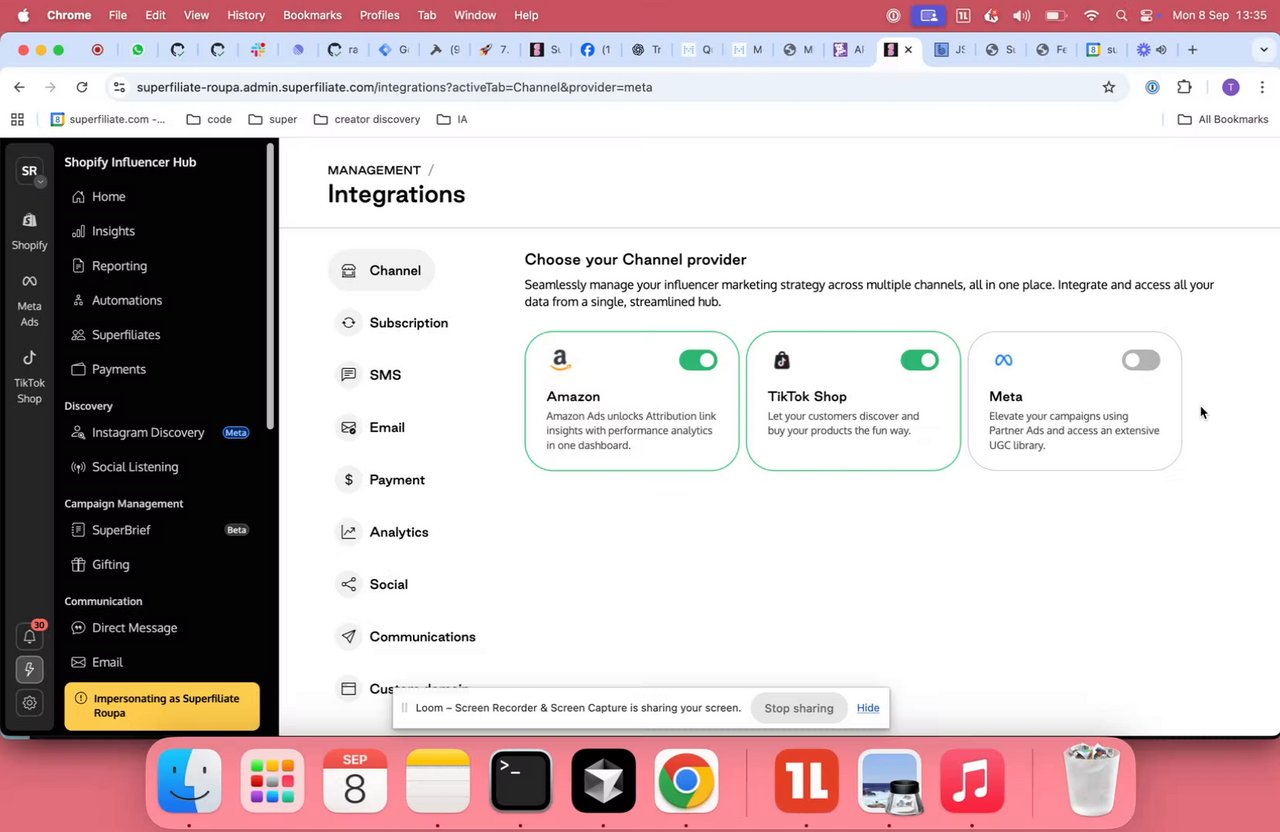Open TikTok Shop in the left rail
This screenshot has width=1280, height=832.
coord(29,376)
